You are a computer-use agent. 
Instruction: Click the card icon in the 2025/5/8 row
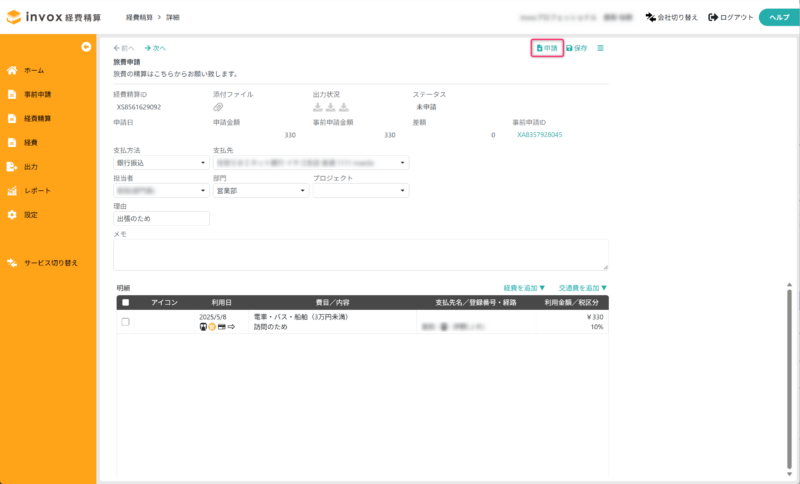[221, 327]
